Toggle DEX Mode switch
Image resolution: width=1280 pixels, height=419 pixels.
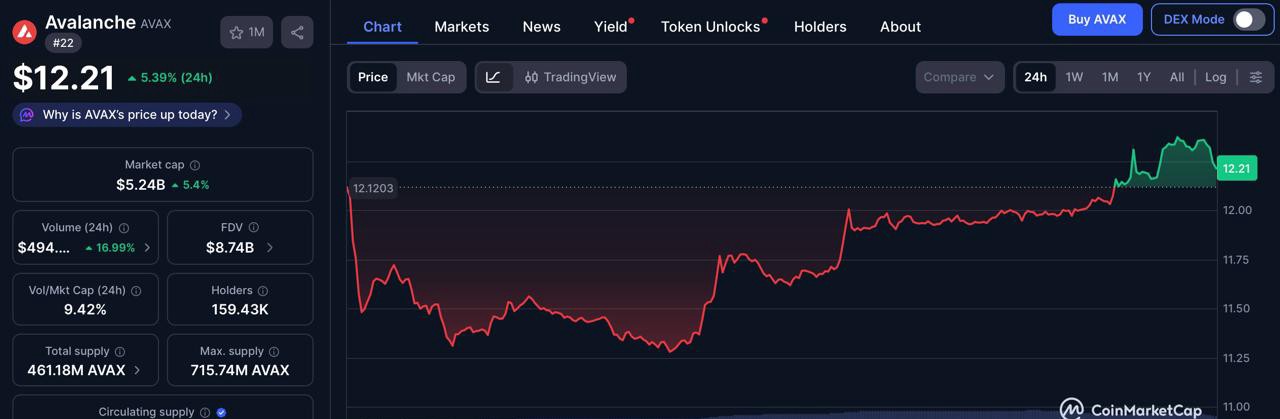tap(1248, 19)
